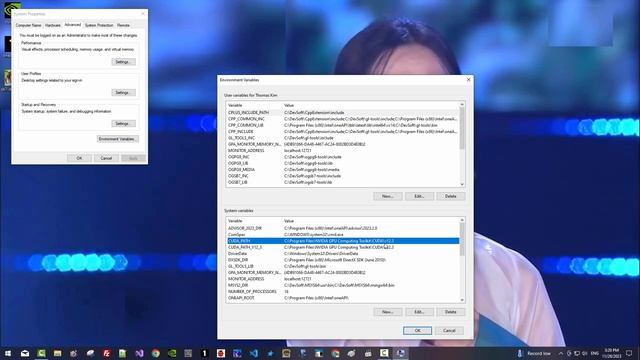
Task: Select OGPG8_MEDIA user variable row
Action: (x=343, y=169)
